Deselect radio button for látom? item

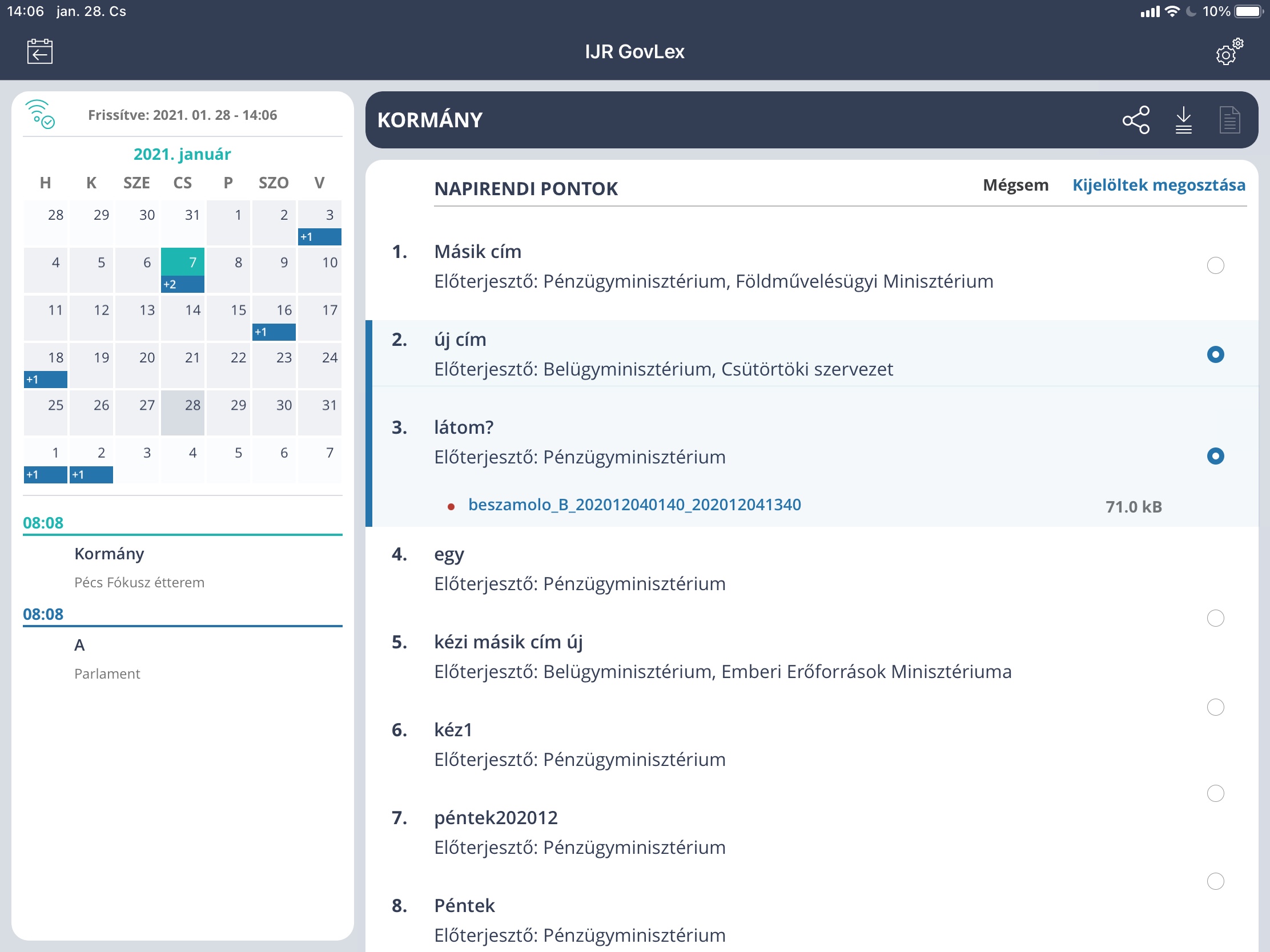1215,456
